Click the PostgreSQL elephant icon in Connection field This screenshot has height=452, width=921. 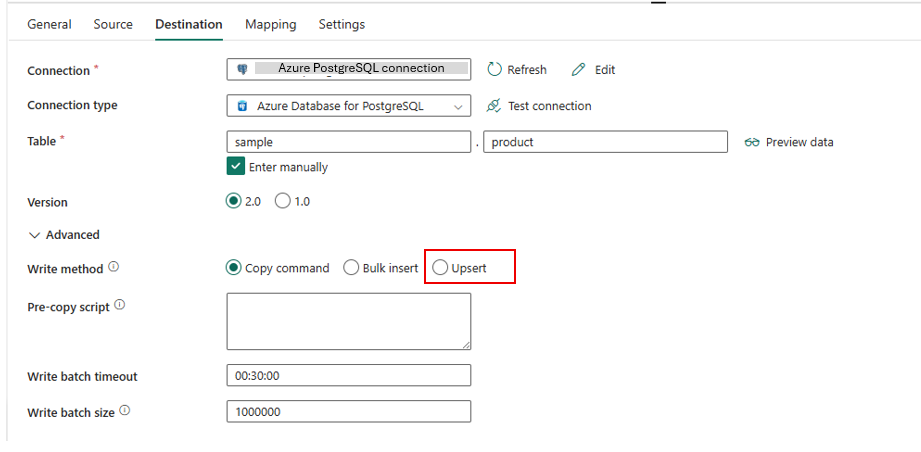pyautogui.click(x=242, y=69)
